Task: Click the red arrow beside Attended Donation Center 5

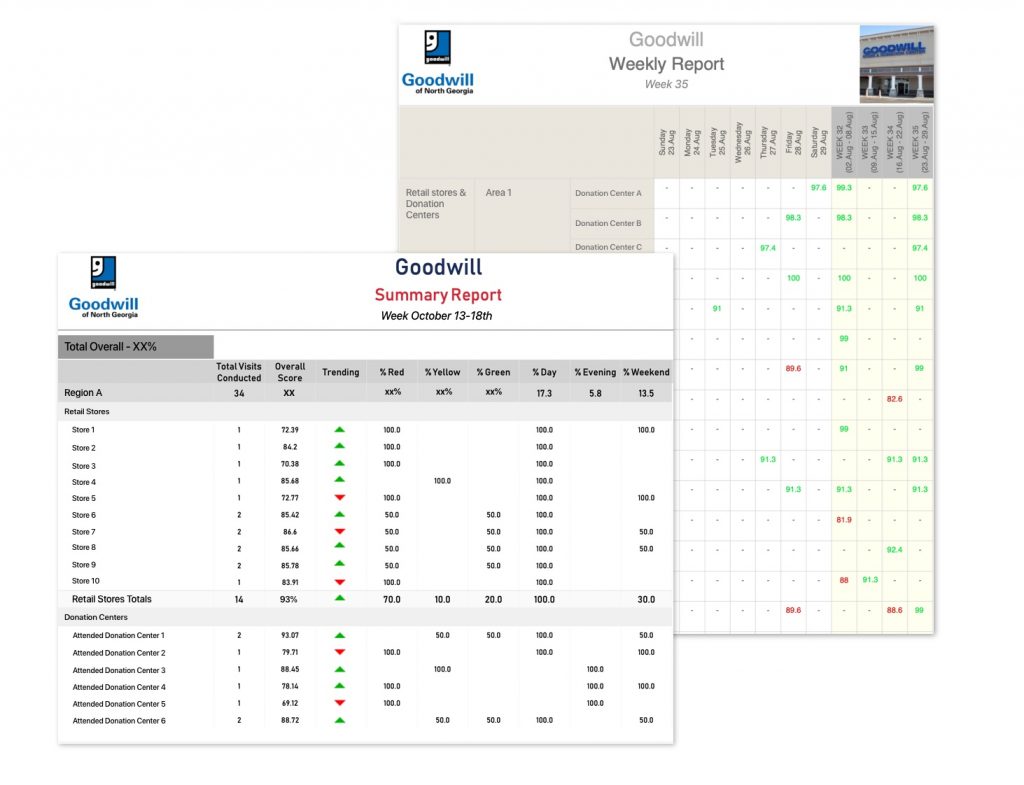Action: click(x=340, y=703)
